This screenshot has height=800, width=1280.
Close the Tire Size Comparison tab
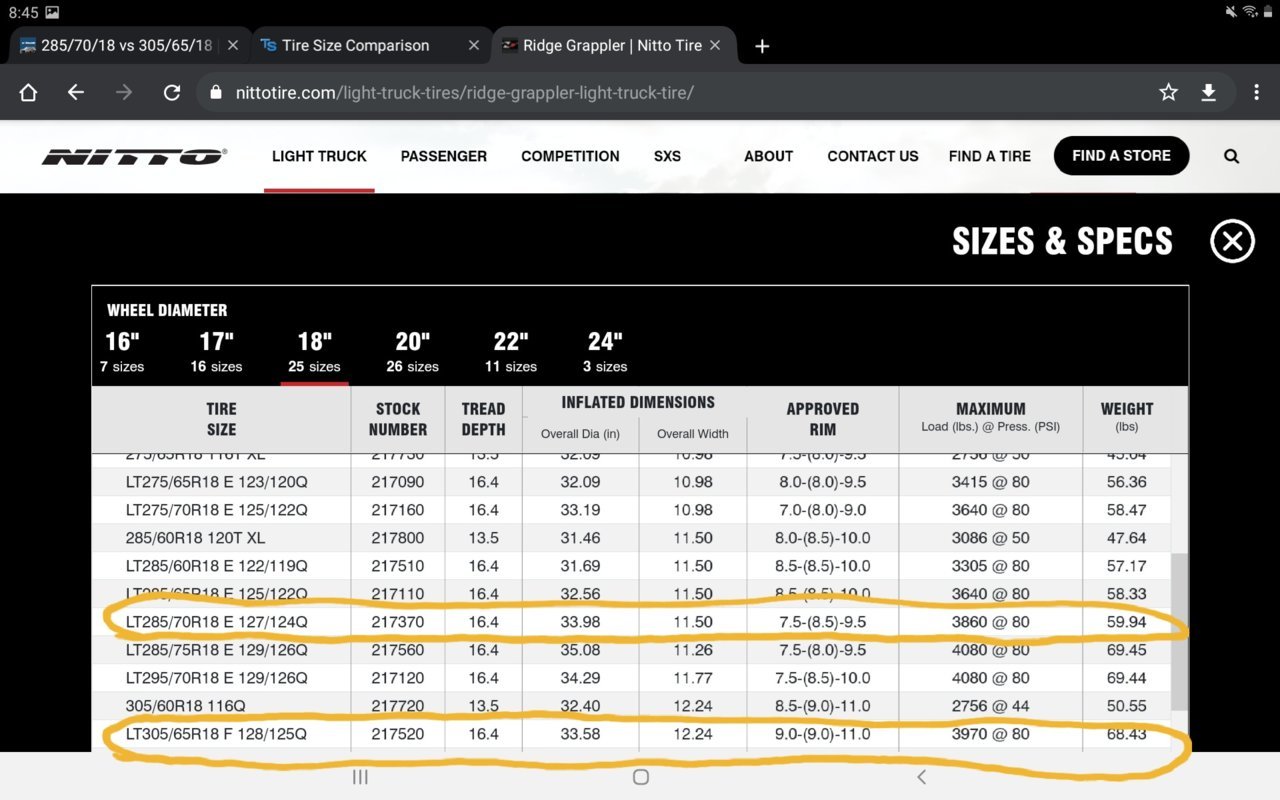pos(474,45)
